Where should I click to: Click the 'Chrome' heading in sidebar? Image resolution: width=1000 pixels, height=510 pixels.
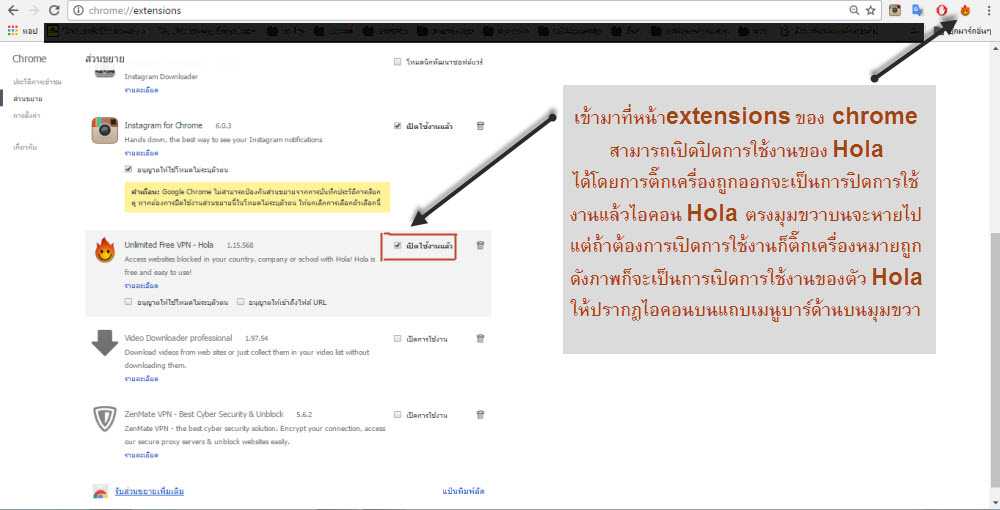[x=29, y=59]
